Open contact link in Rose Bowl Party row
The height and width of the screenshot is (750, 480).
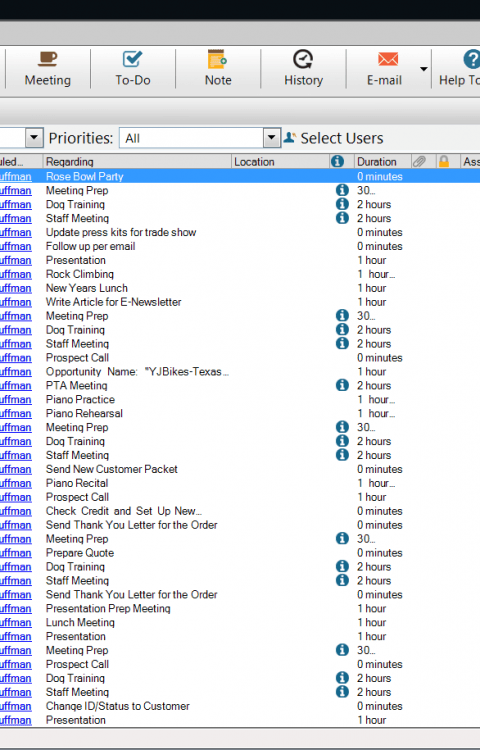pos(15,176)
